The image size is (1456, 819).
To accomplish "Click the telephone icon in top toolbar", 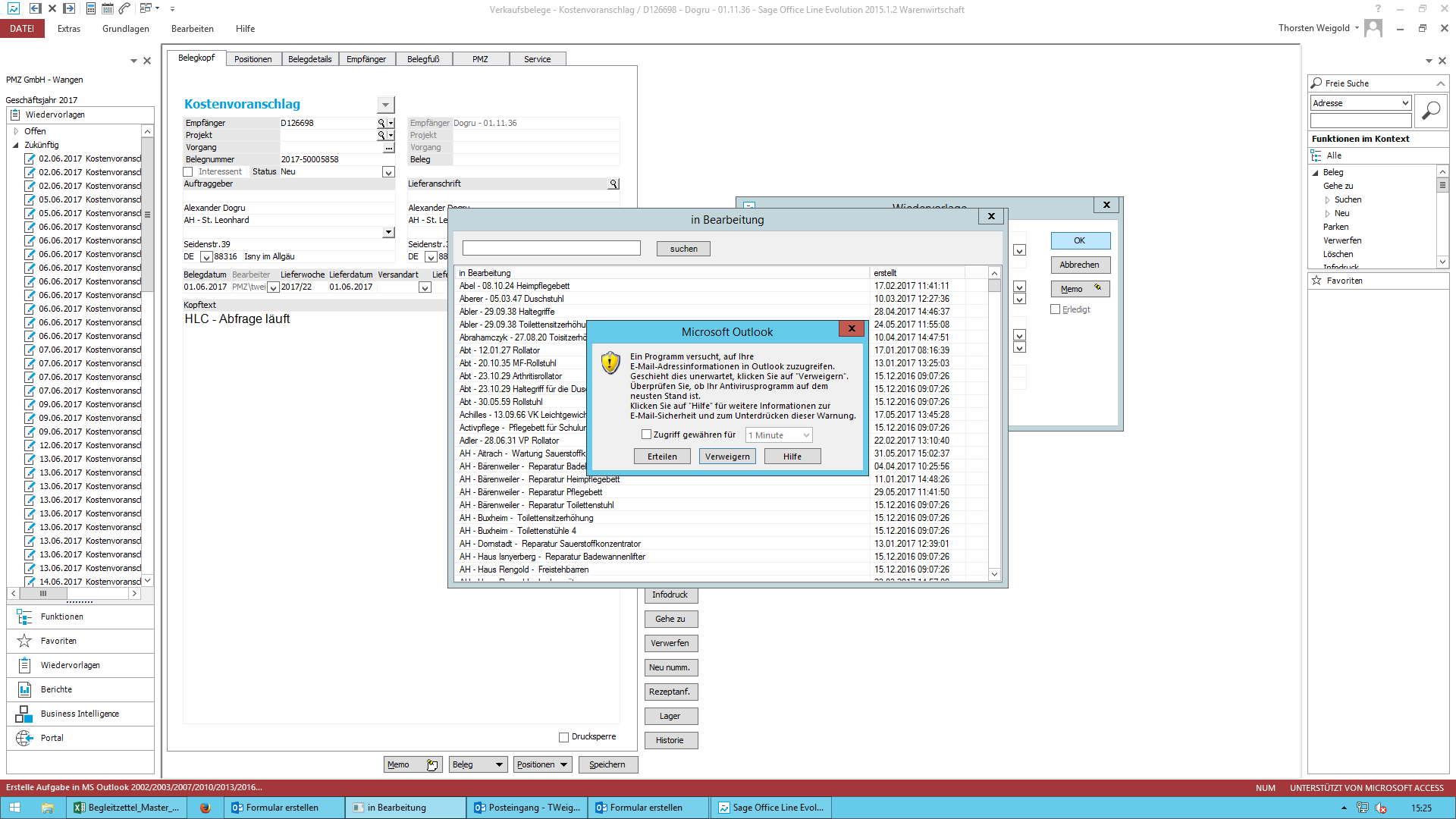I will [124, 8].
